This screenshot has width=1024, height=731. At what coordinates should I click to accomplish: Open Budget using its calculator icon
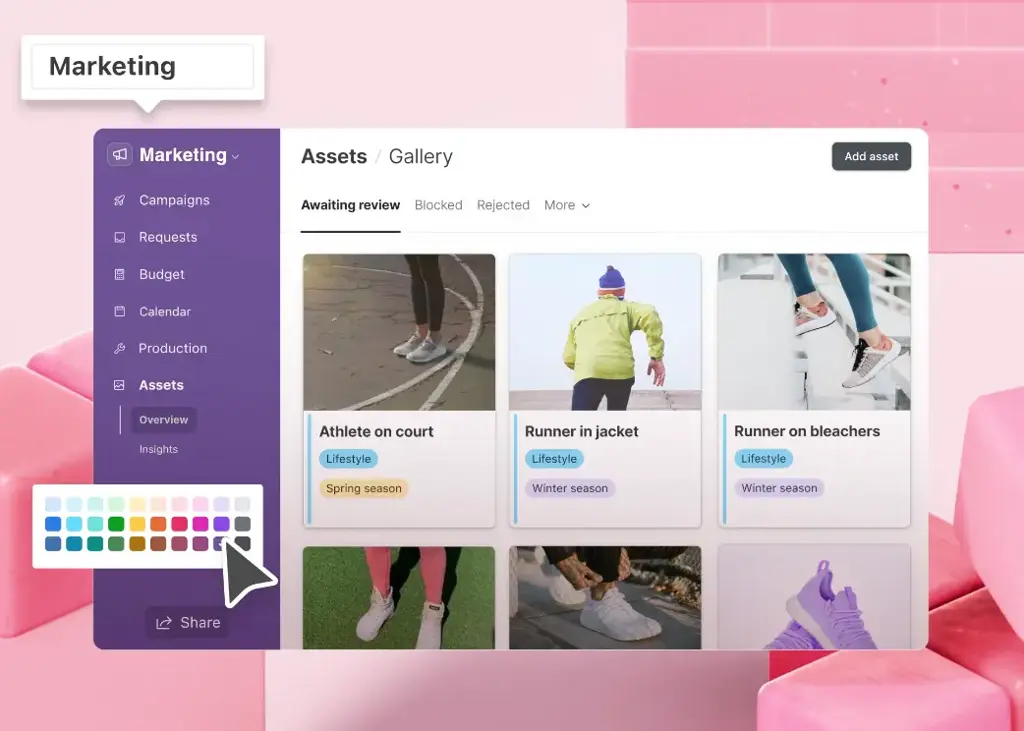click(119, 274)
